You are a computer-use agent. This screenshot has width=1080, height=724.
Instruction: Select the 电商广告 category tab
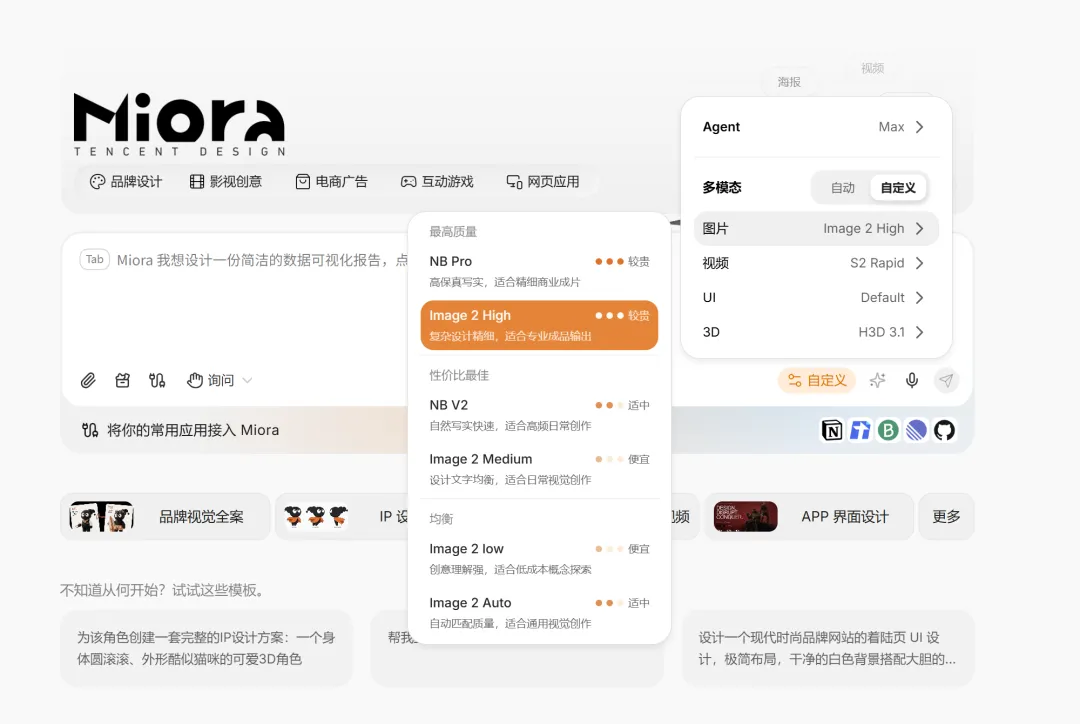(331, 182)
